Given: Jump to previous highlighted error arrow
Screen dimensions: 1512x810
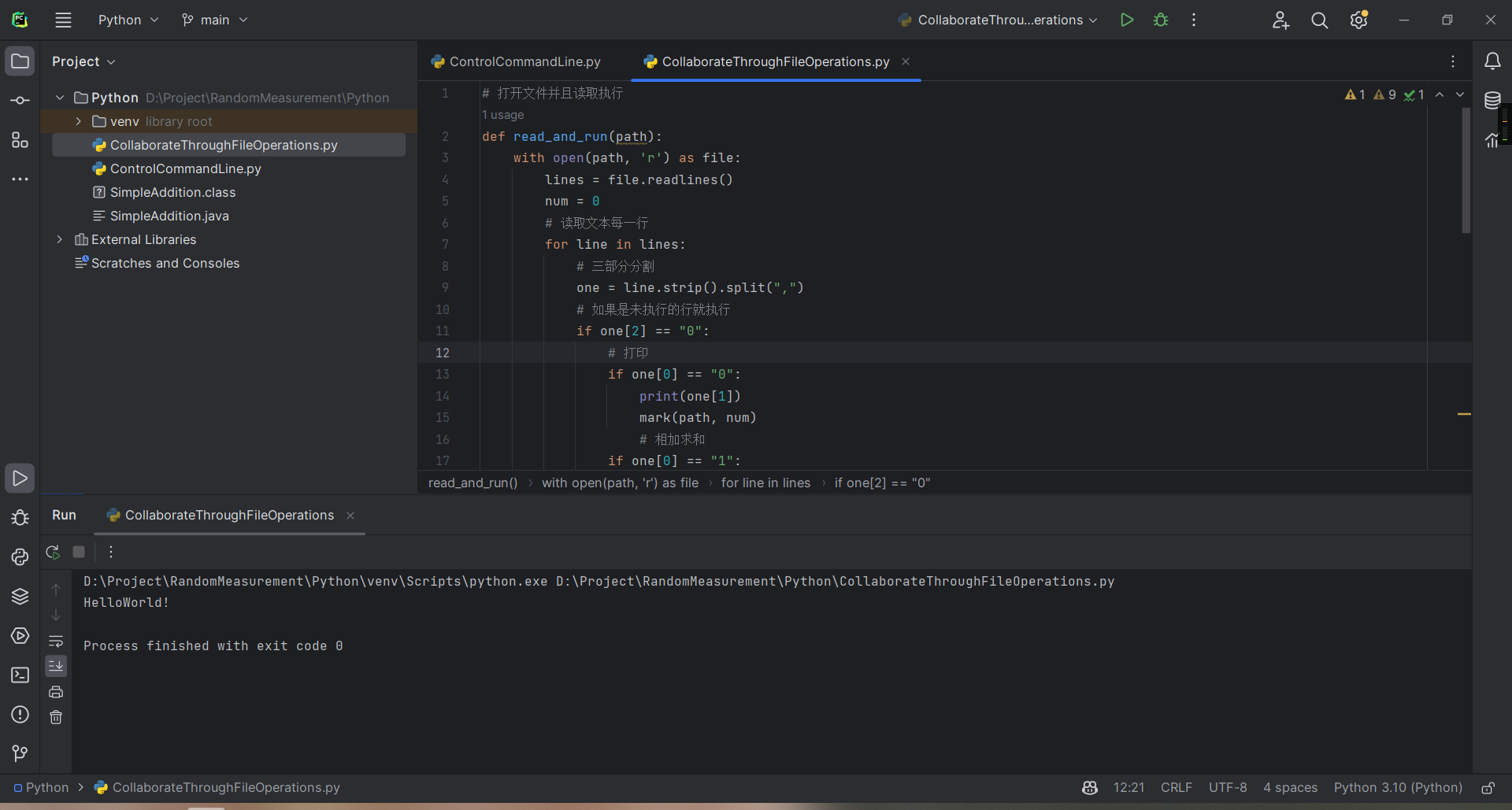Looking at the screenshot, I should [x=1440, y=94].
